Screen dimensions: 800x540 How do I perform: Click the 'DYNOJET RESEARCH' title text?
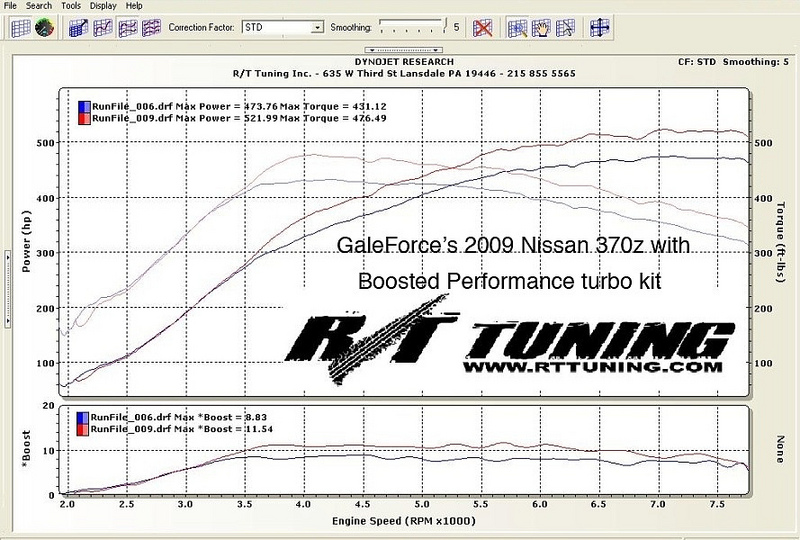pos(404,62)
